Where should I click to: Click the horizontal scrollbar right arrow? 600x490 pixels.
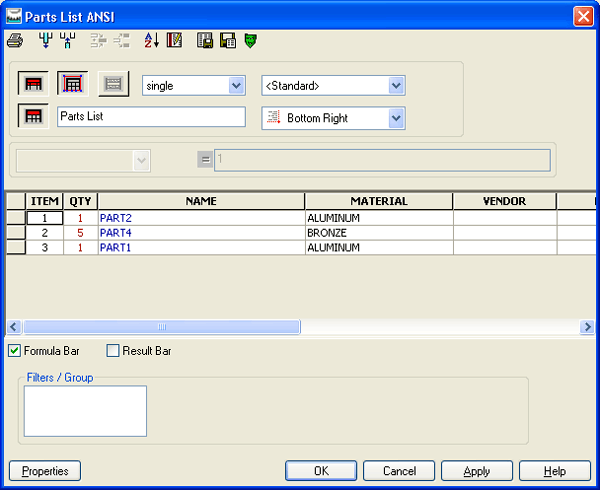[x=587, y=327]
